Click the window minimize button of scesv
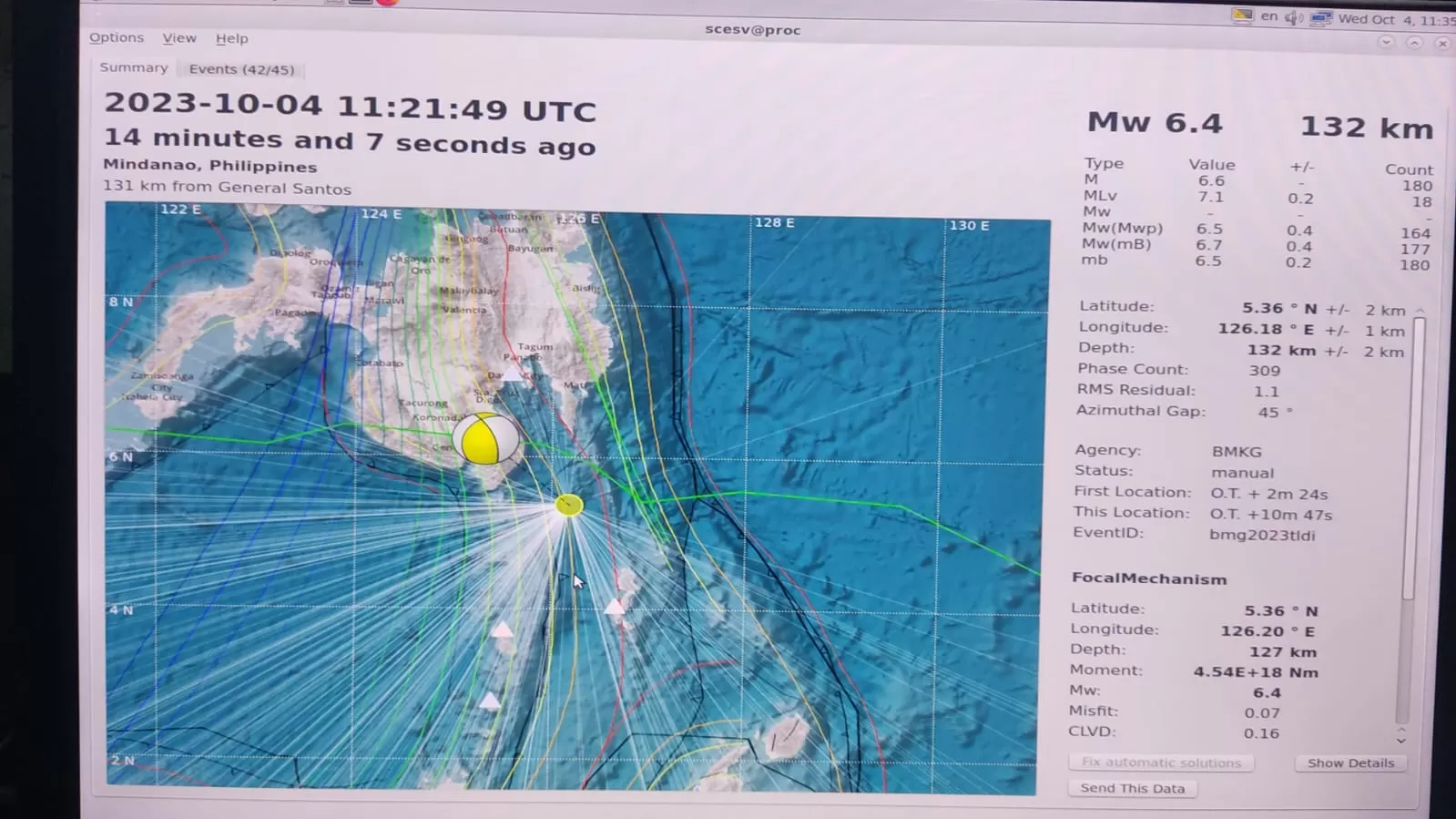The width and height of the screenshot is (1456, 819). 1386,42
